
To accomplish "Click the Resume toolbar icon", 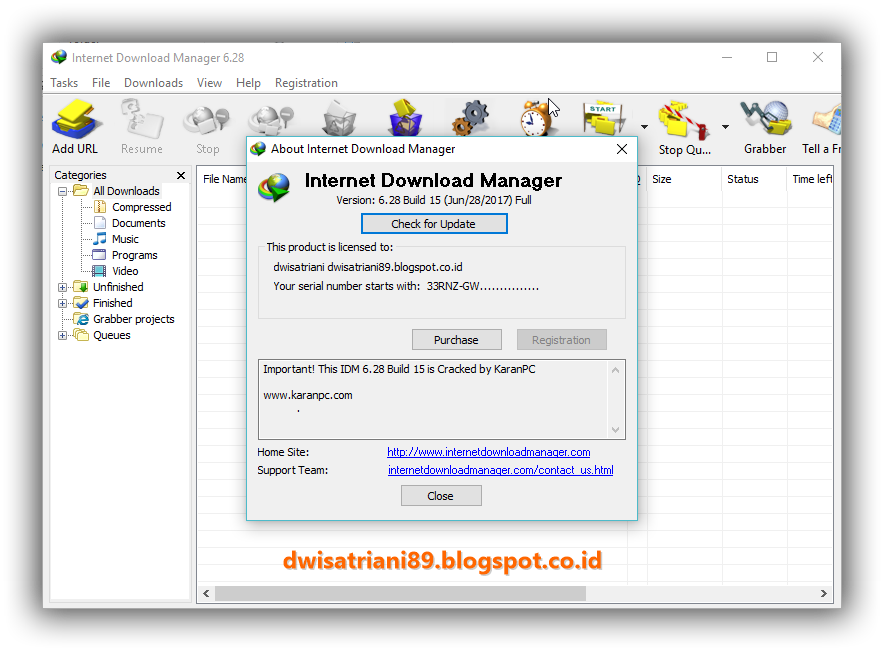I will pyautogui.click(x=142, y=119).
